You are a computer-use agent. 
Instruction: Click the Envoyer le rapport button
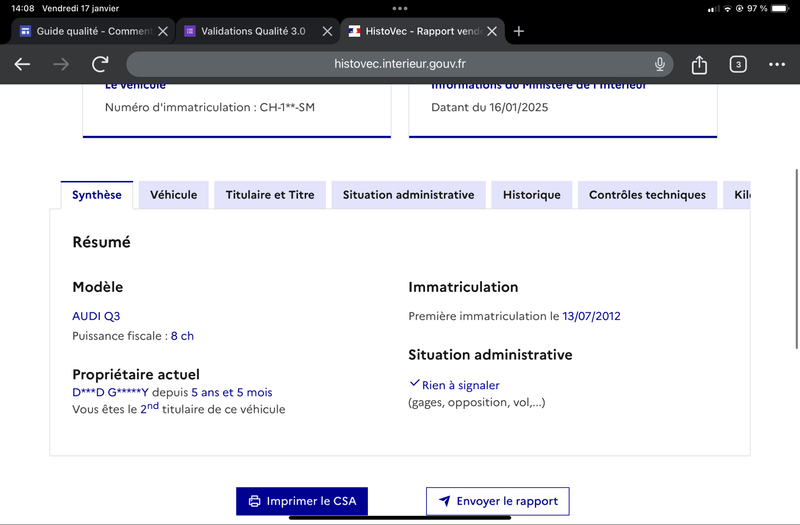pos(498,501)
